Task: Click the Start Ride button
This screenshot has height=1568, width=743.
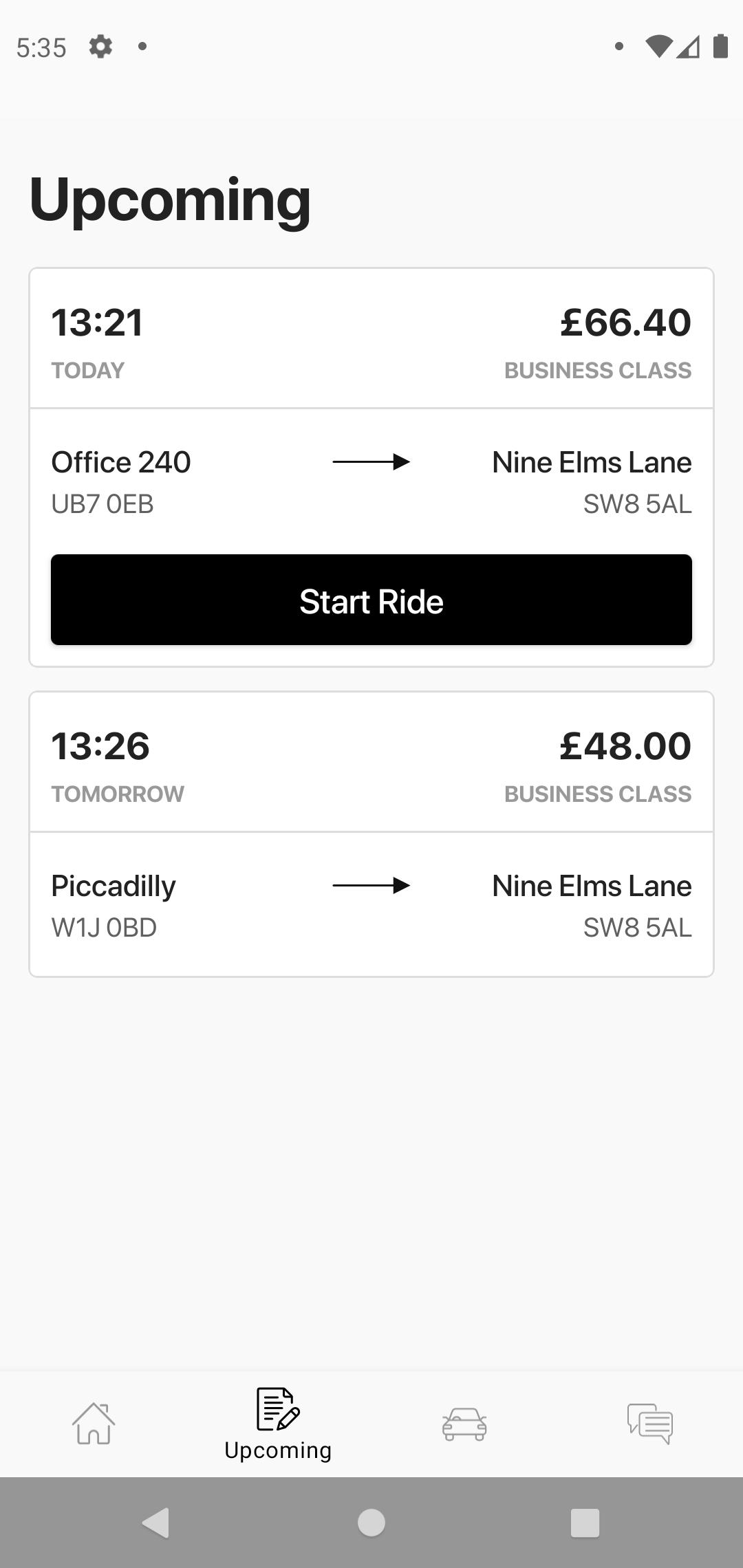Action: click(371, 600)
